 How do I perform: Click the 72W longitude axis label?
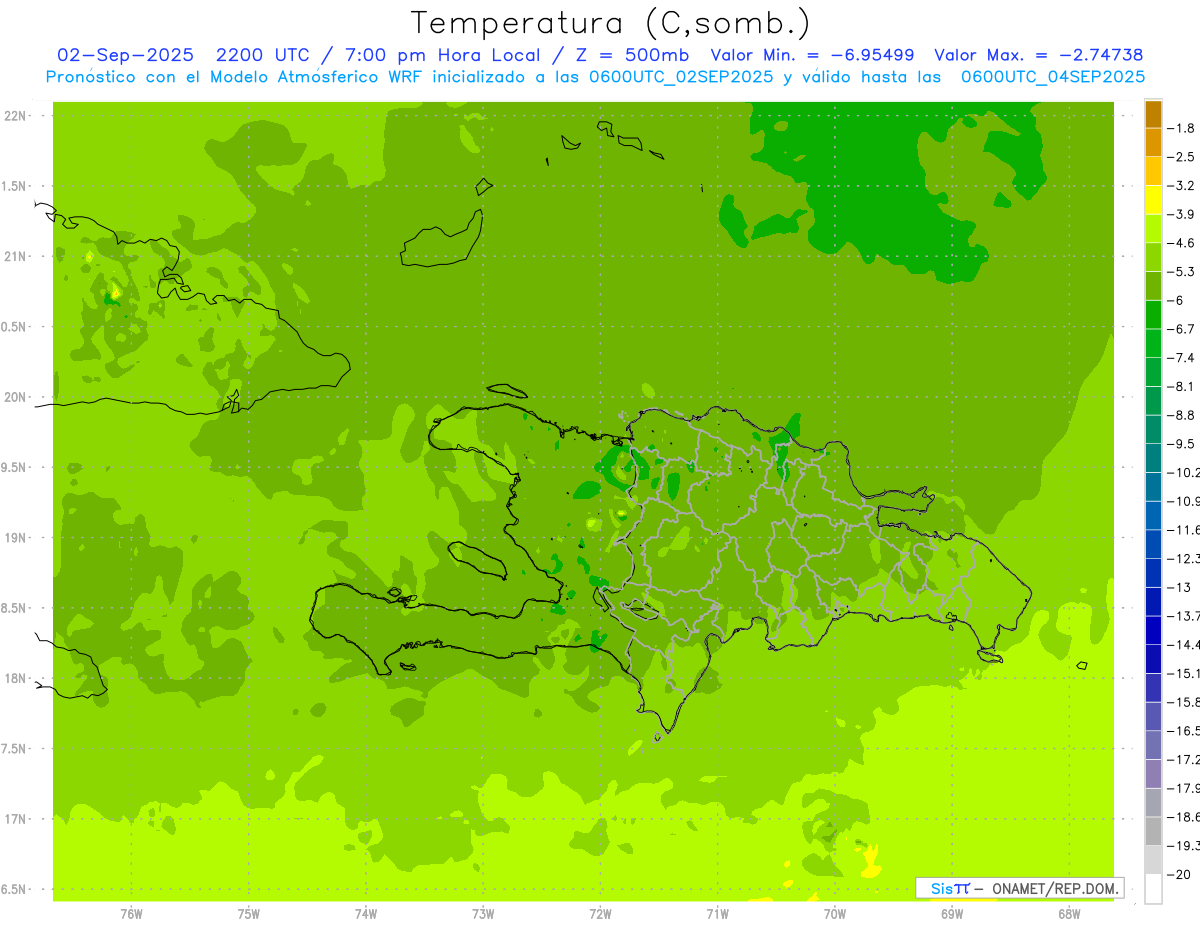click(x=600, y=913)
